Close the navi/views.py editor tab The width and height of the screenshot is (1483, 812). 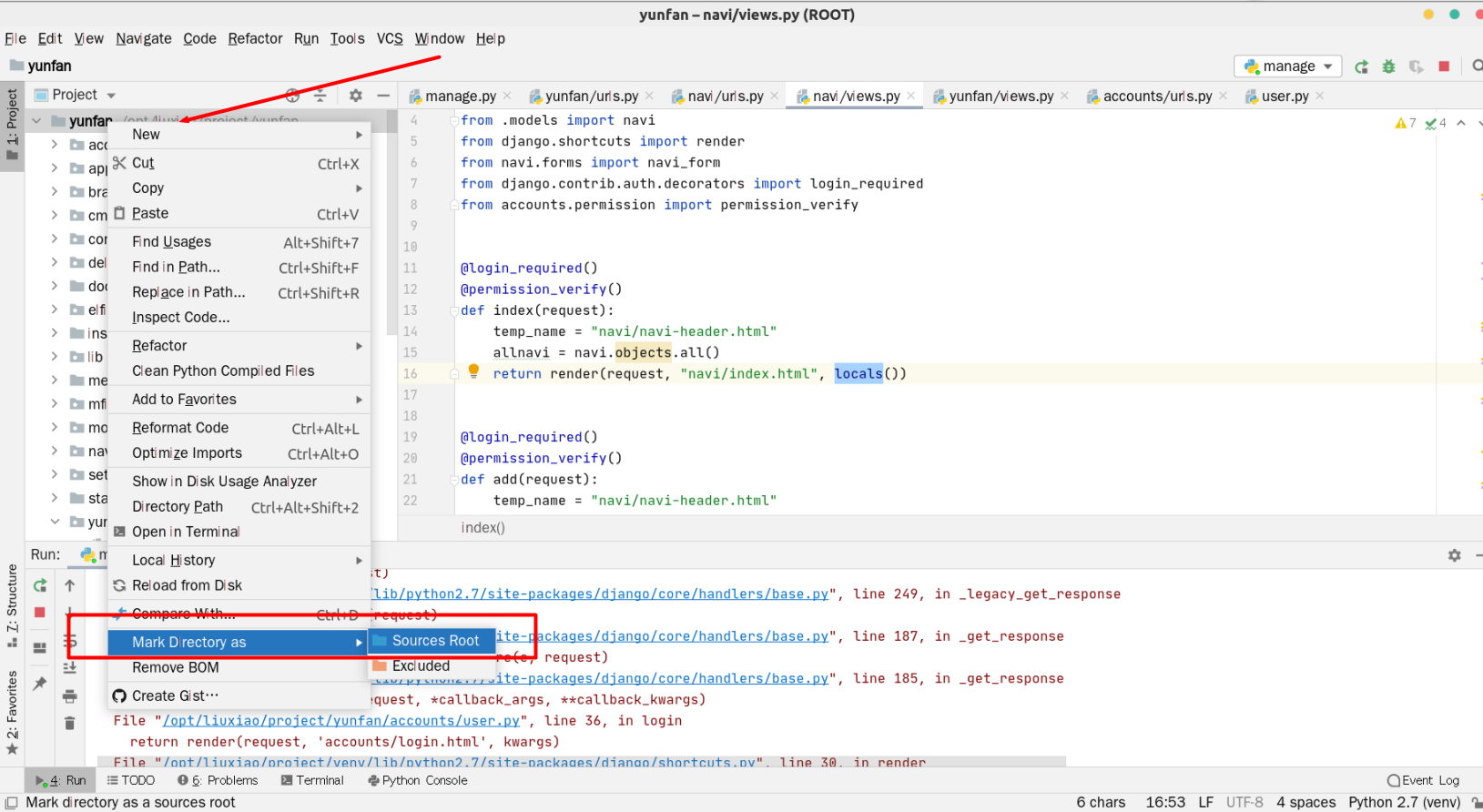coord(910,96)
